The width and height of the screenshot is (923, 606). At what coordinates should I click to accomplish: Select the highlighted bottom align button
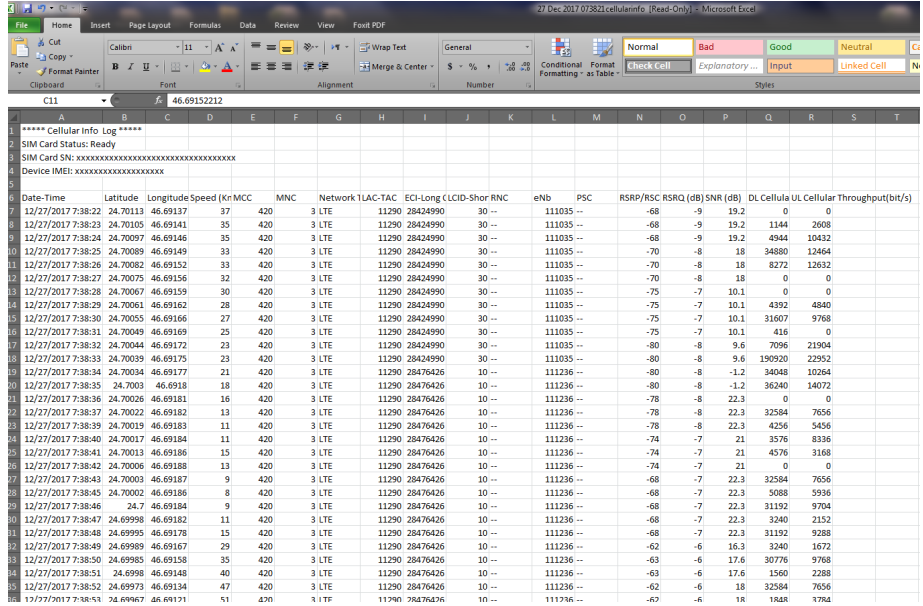tap(286, 48)
